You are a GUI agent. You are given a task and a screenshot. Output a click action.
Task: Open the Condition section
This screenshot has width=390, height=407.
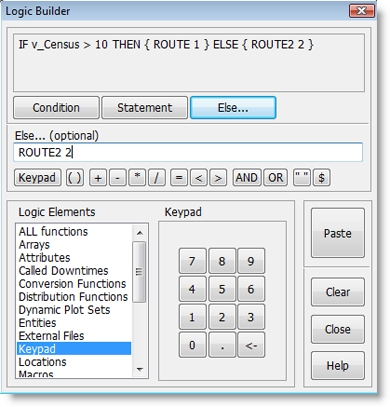point(56,108)
